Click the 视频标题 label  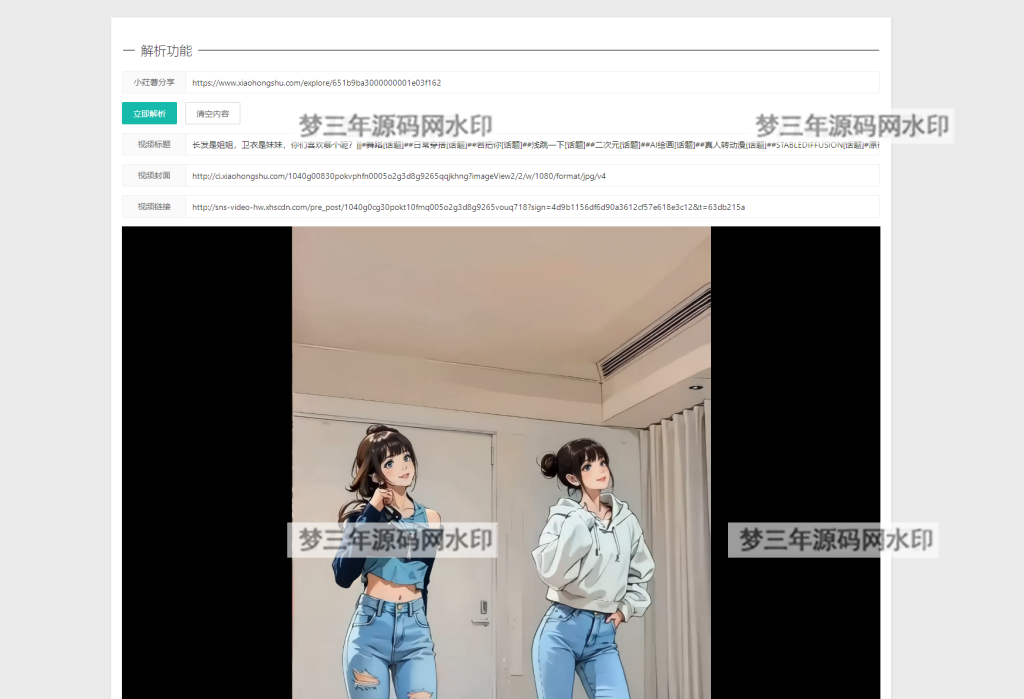point(154,144)
